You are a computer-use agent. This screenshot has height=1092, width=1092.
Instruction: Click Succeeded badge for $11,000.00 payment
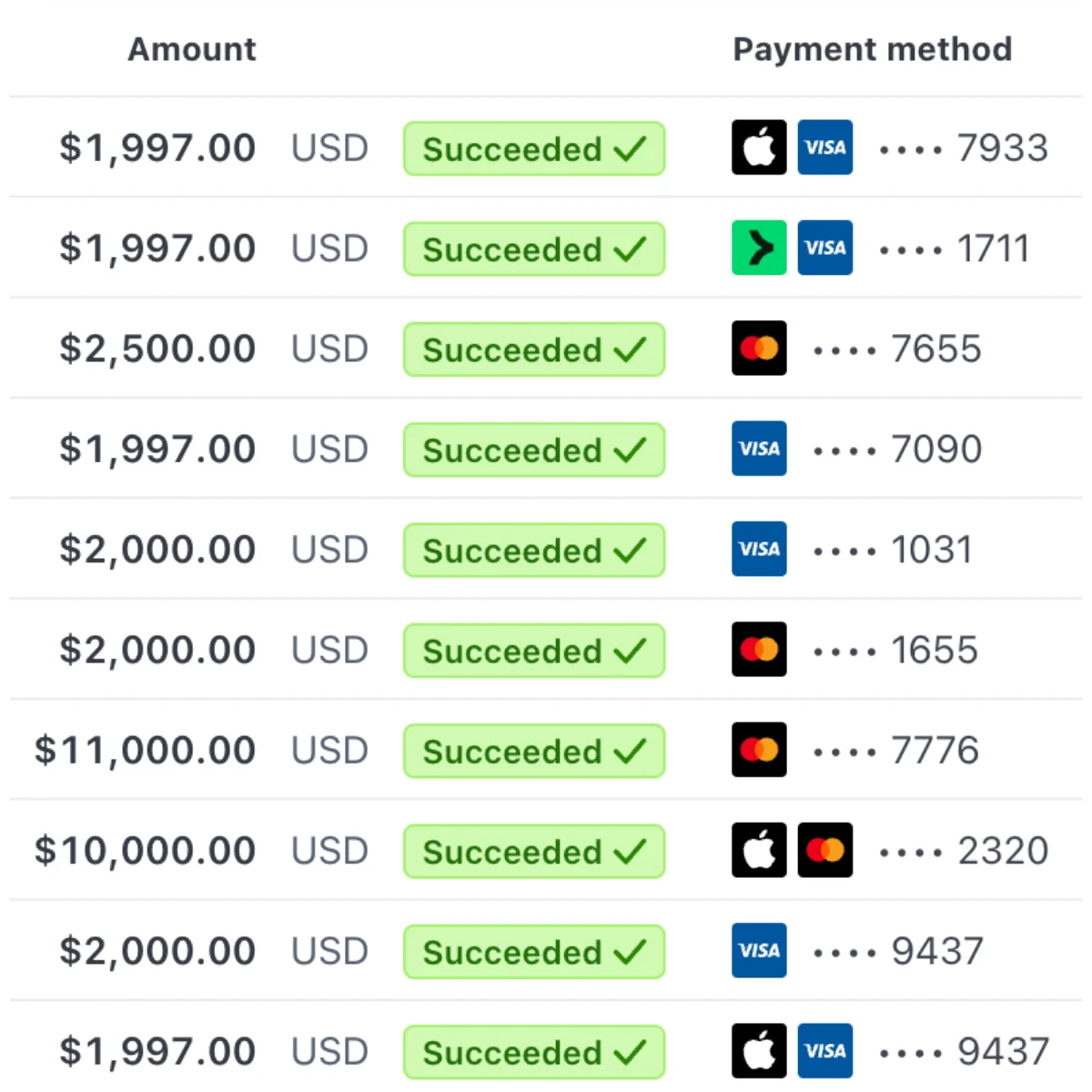(x=534, y=751)
